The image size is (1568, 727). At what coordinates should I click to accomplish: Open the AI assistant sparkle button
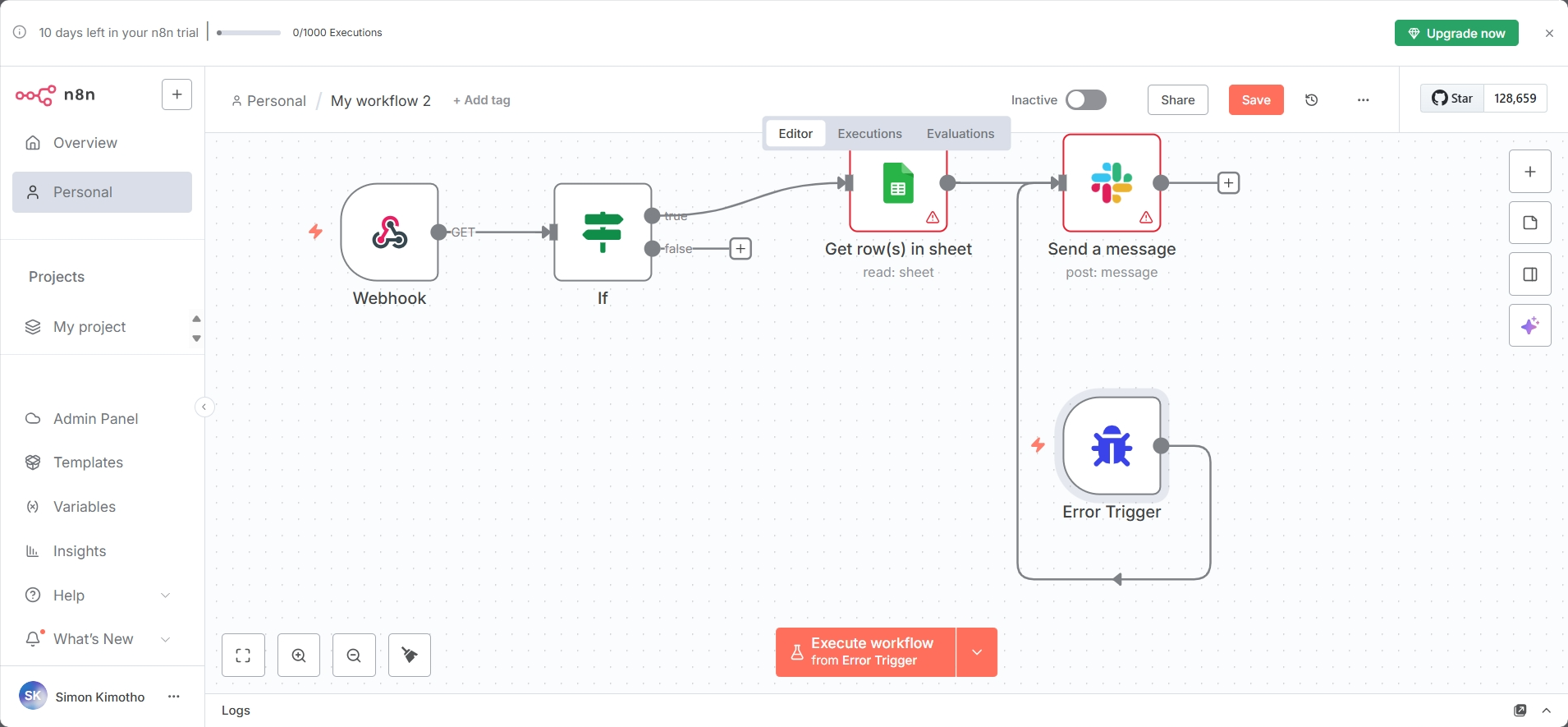click(x=1530, y=325)
